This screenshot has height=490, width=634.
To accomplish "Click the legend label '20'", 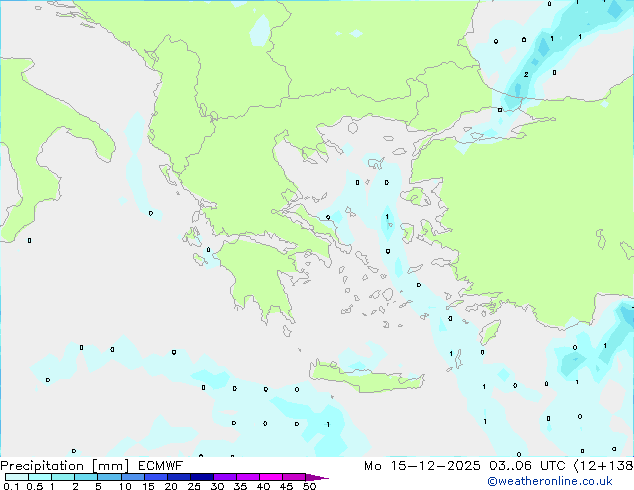I will 171,486.
